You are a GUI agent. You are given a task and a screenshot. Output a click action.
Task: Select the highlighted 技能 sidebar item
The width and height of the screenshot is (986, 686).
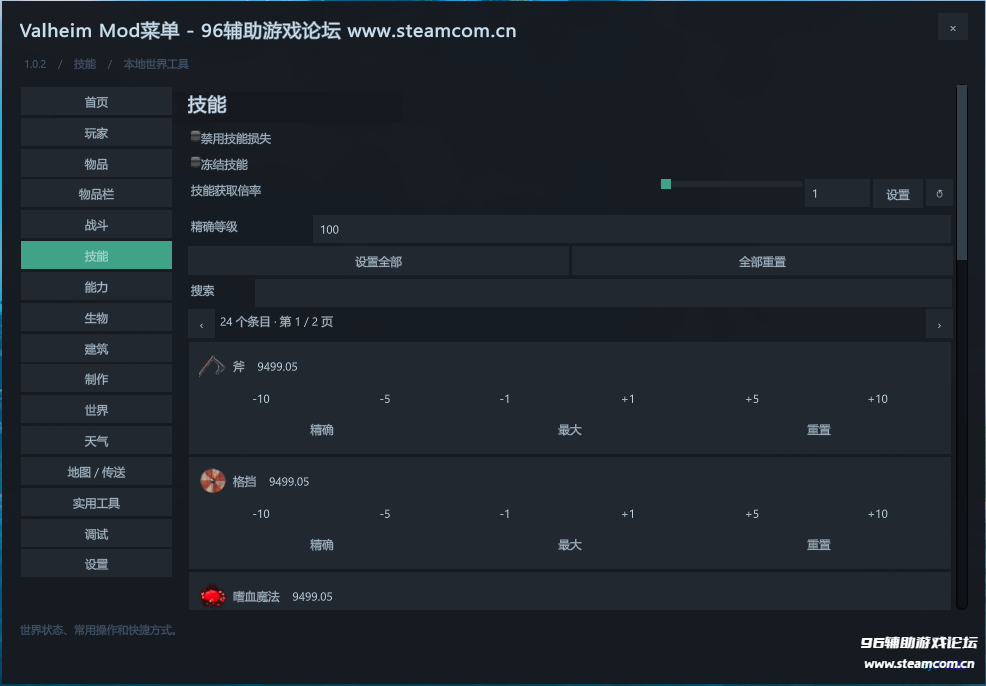coord(96,255)
